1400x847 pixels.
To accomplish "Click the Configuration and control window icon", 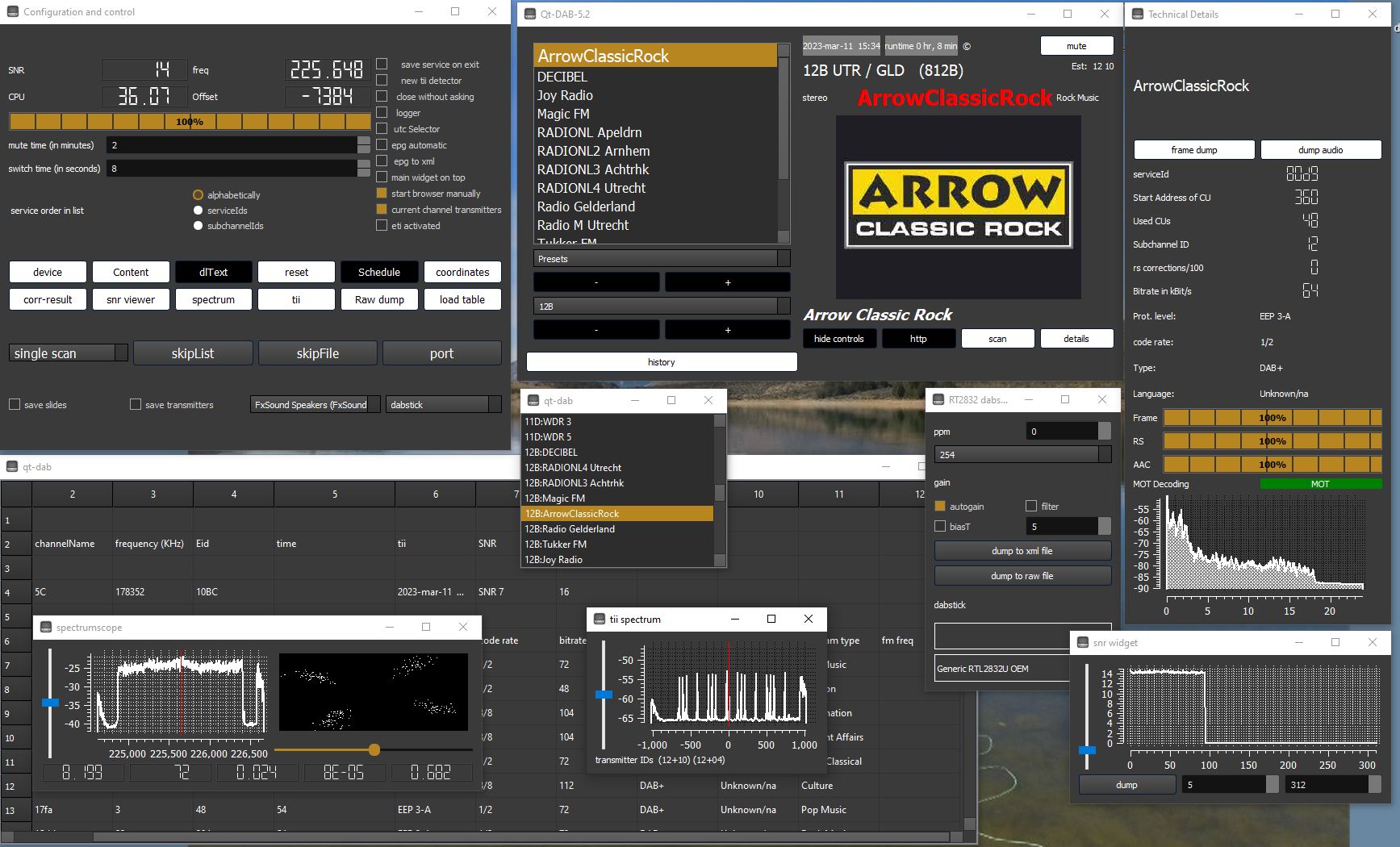I will click(12, 12).
